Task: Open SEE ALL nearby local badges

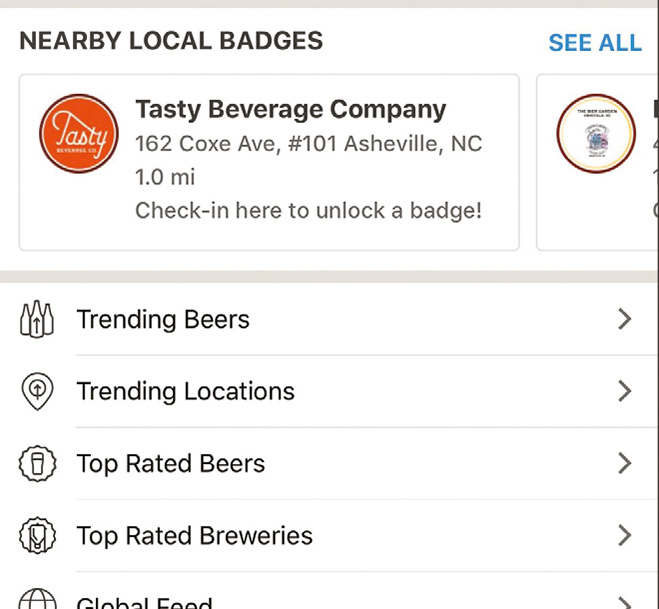Action: (x=595, y=43)
